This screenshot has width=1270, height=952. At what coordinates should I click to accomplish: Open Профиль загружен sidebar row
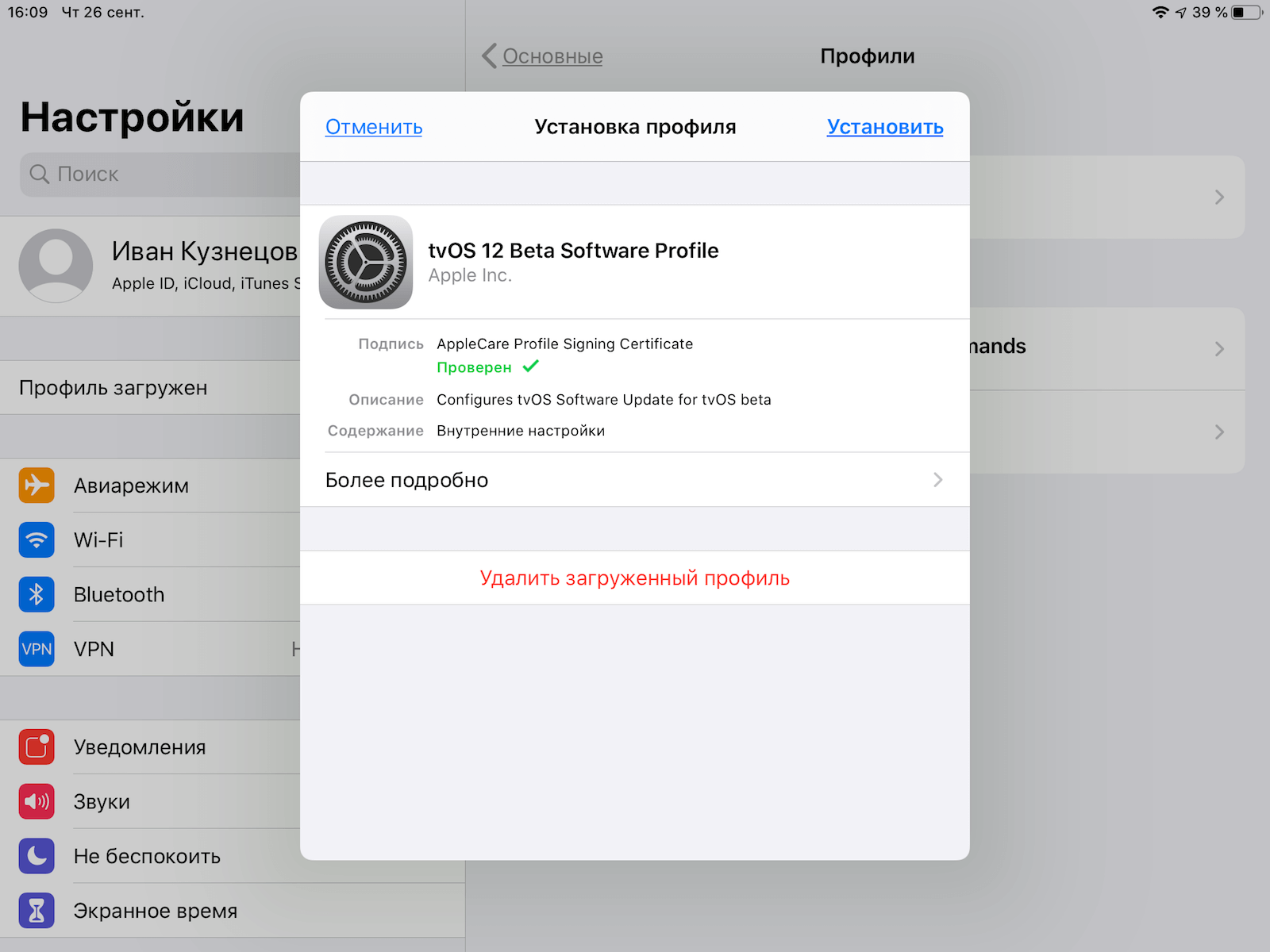pyautogui.click(x=150, y=388)
